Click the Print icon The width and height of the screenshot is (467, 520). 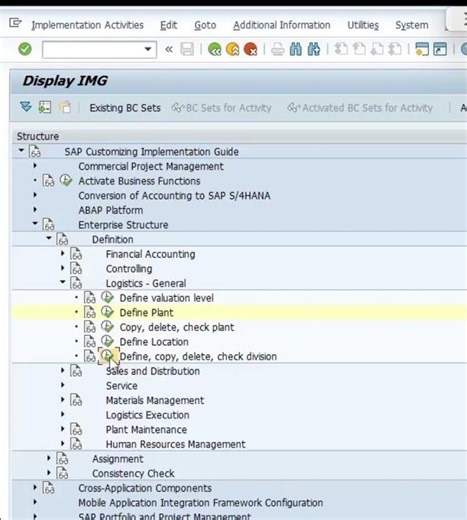coord(277,50)
